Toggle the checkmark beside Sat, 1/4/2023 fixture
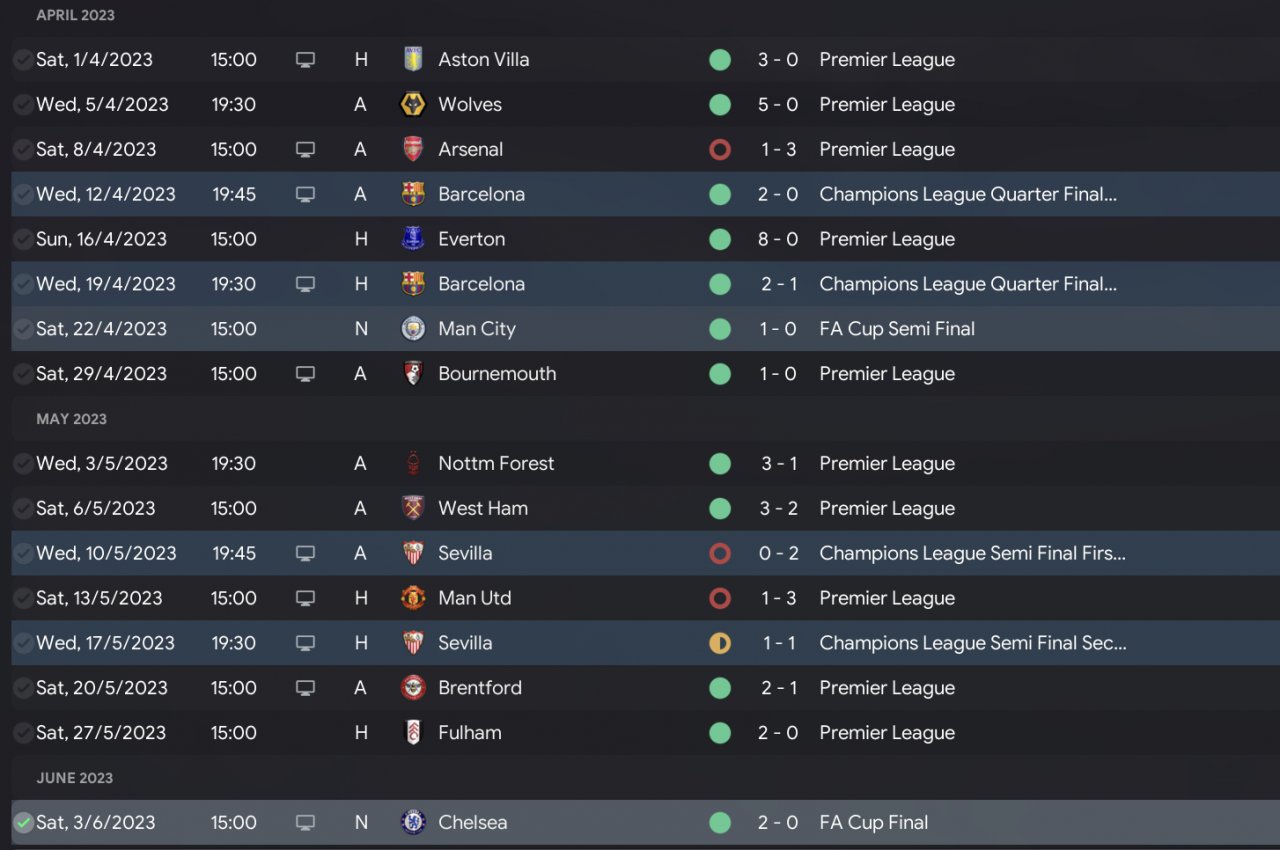Viewport: 1280px width, 850px height. click(23, 60)
